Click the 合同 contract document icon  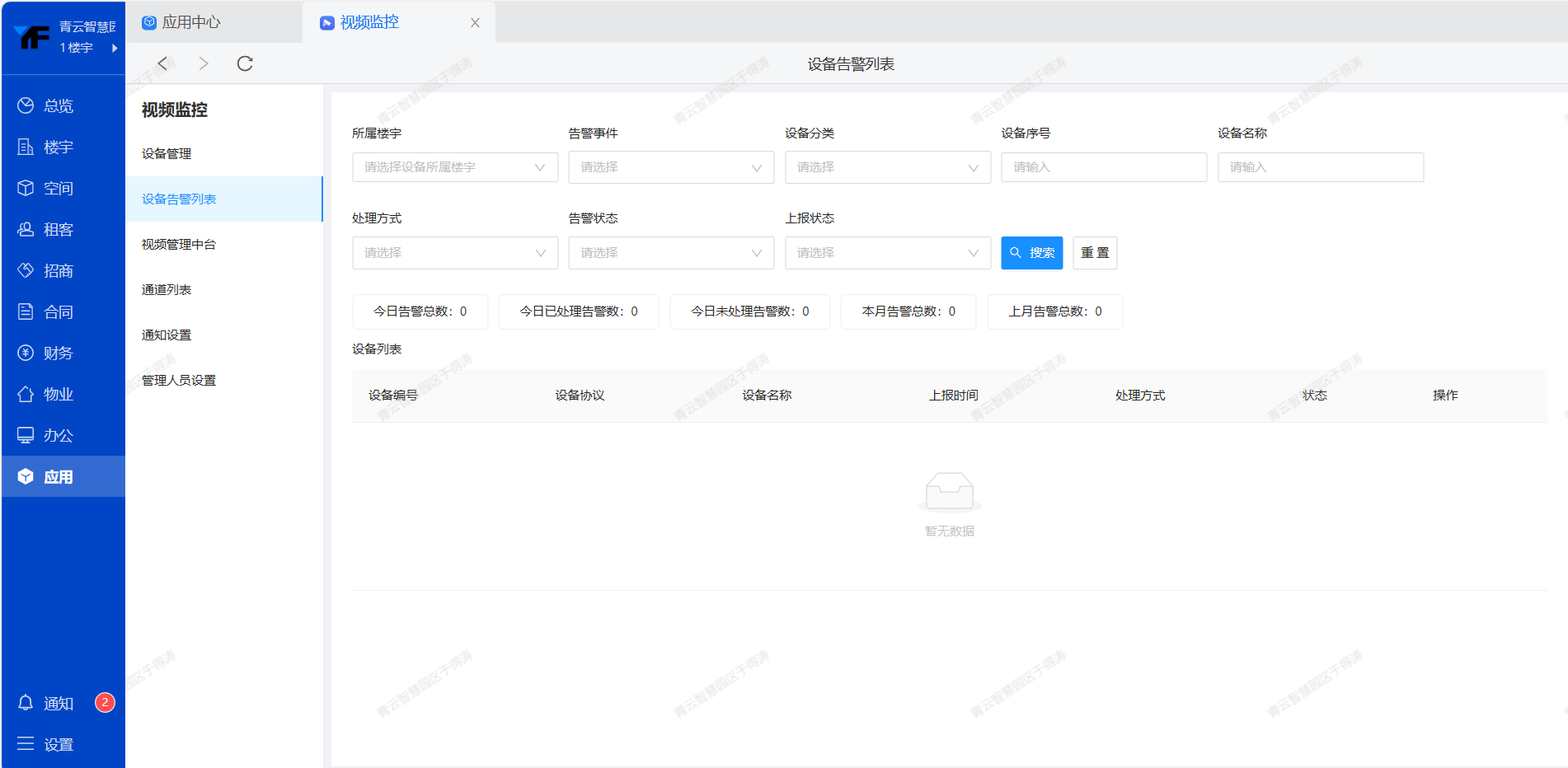pyautogui.click(x=26, y=311)
